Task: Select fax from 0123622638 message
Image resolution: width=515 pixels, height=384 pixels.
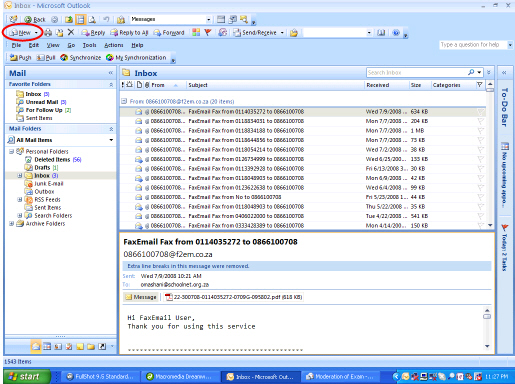Action: pyautogui.click(x=303, y=188)
